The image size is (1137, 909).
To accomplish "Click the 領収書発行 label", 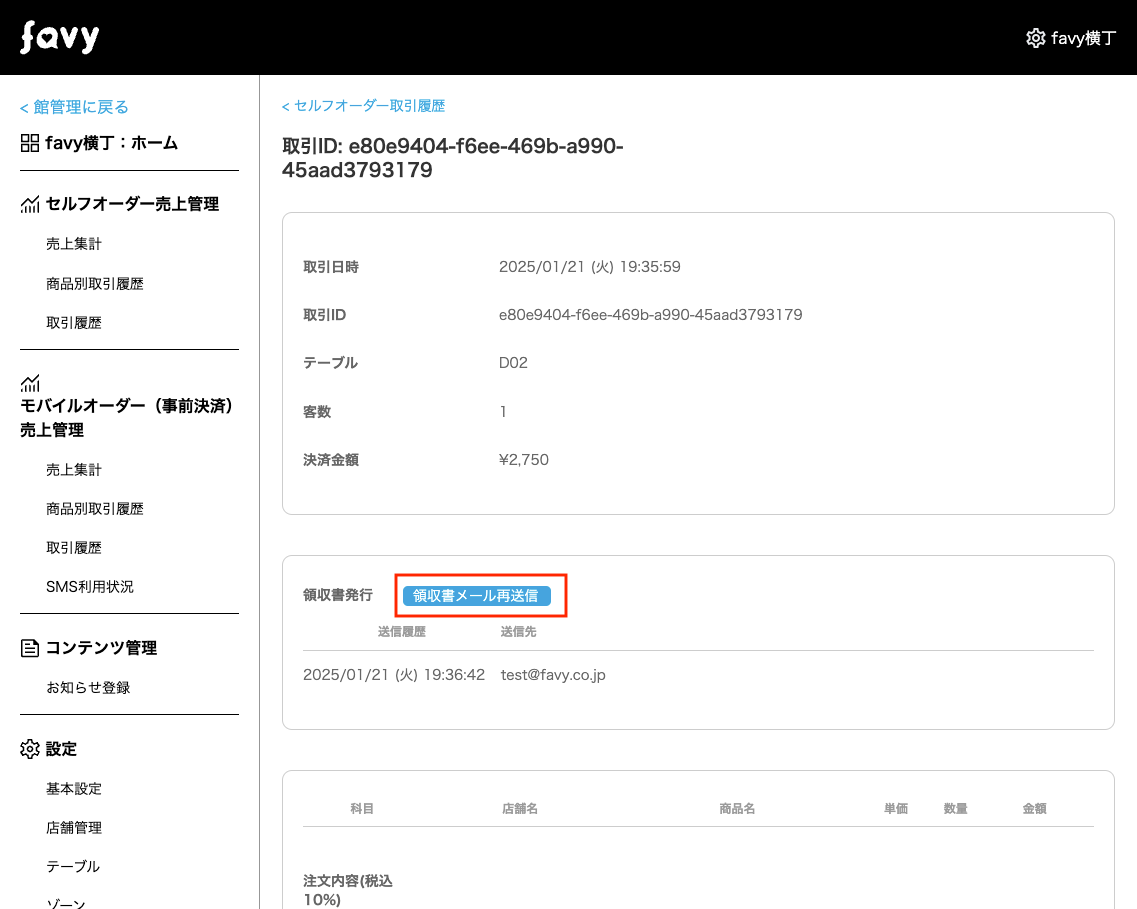I will [x=338, y=595].
